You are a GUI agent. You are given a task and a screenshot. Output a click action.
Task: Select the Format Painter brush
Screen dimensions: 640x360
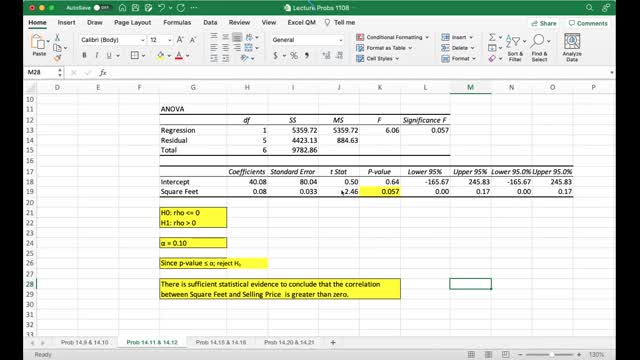coord(58,58)
